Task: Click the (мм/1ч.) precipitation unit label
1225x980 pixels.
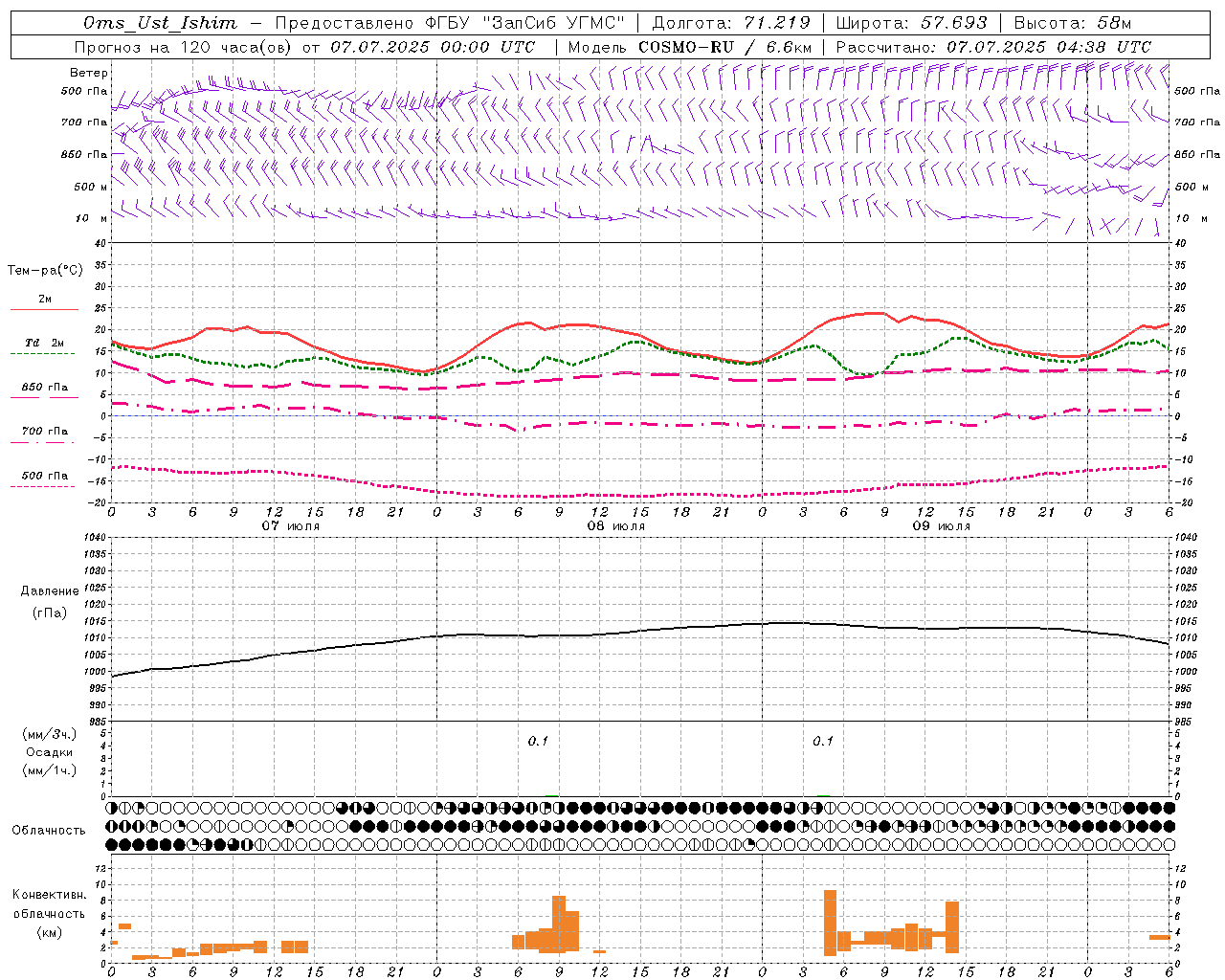Action: pyautogui.click(x=50, y=770)
